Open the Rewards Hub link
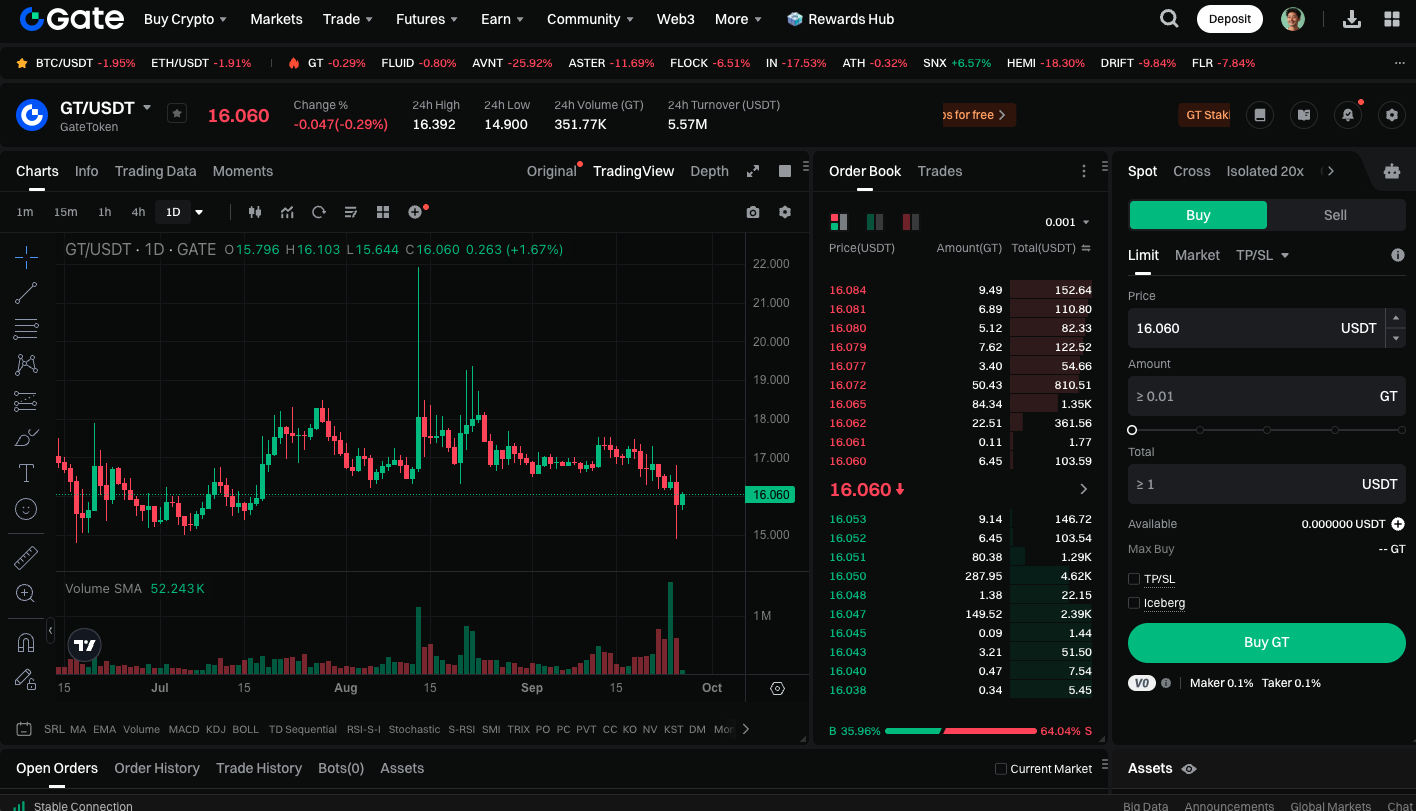The image size is (1416, 811). pyautogui.click(x=840, y=19)
